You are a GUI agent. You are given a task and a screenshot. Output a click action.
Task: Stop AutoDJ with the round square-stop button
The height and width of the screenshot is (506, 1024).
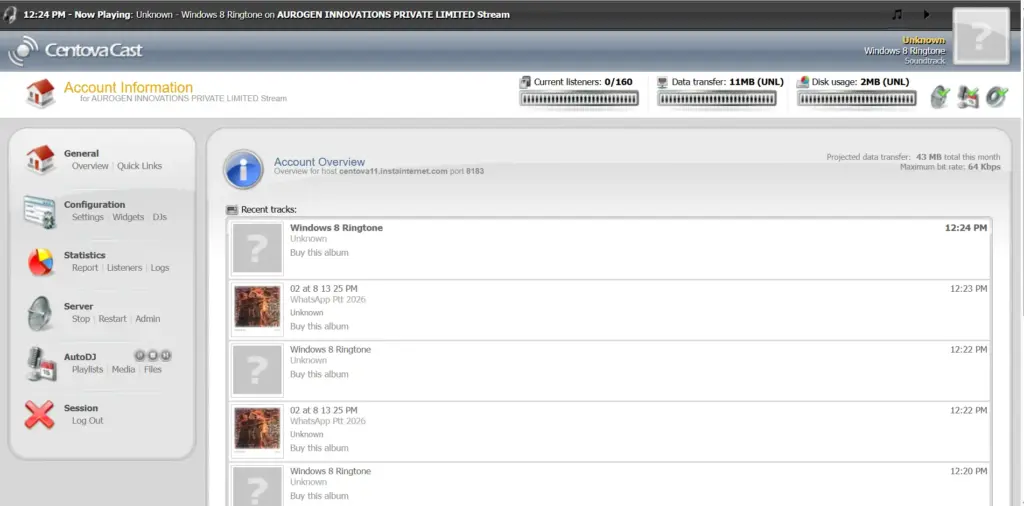(153, 355)
